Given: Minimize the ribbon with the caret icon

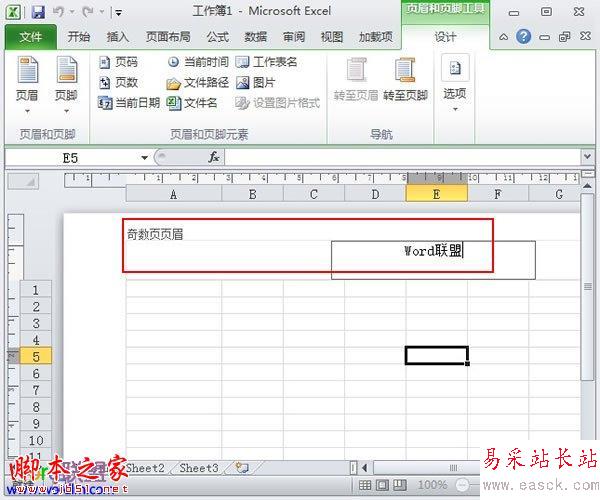Looking at the screenshot, I should coord(504,37).
